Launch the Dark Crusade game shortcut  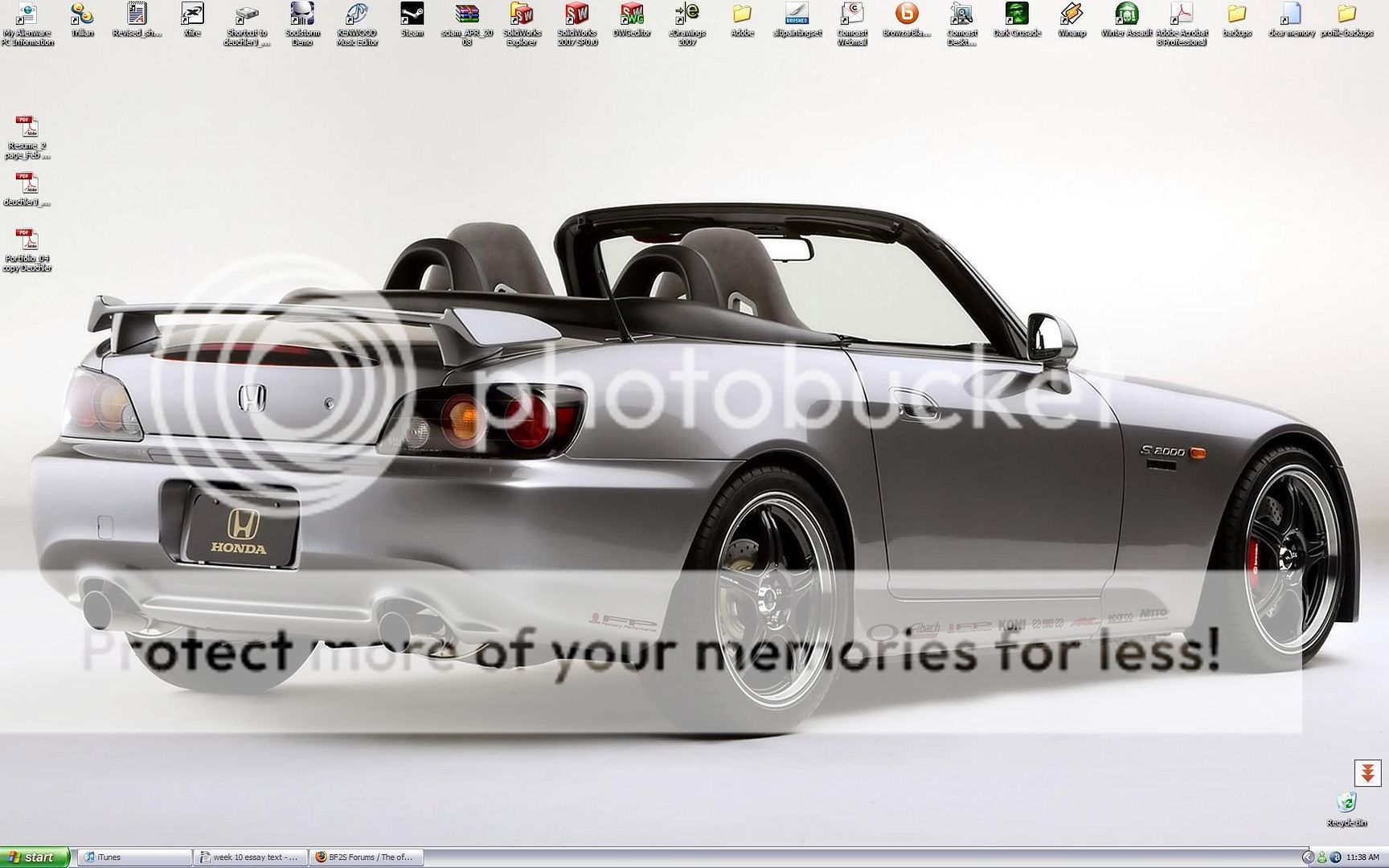pos(1017,20)
